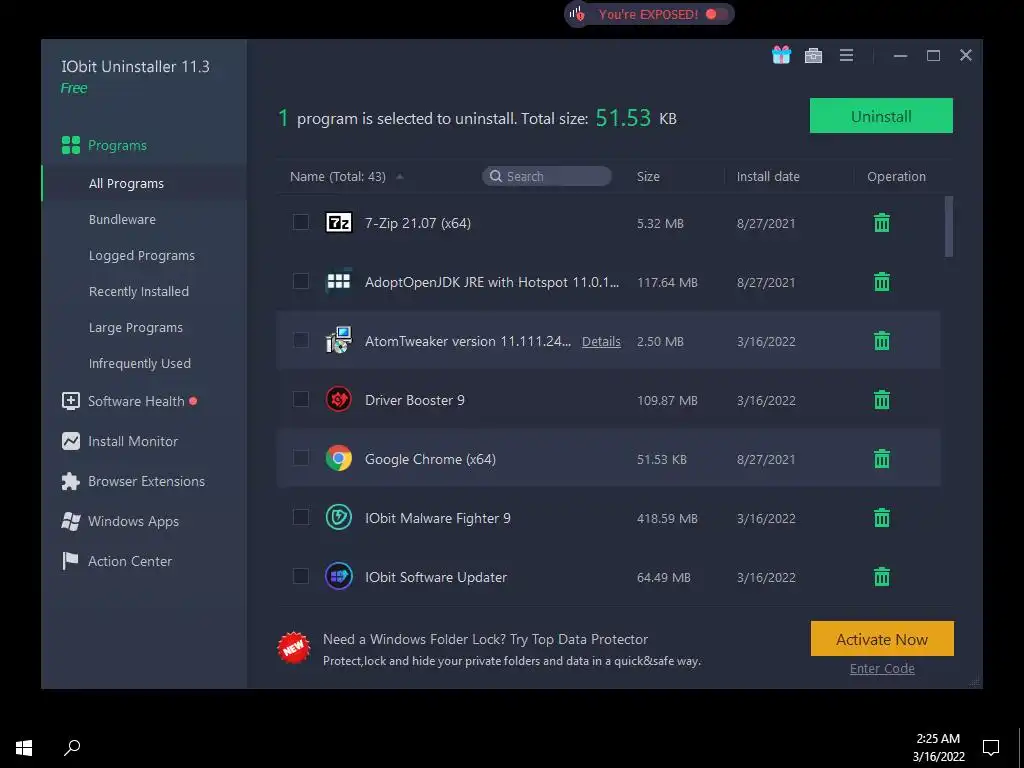Click the IObit Malware Fighter shield icon

click(x=338, y=517)
